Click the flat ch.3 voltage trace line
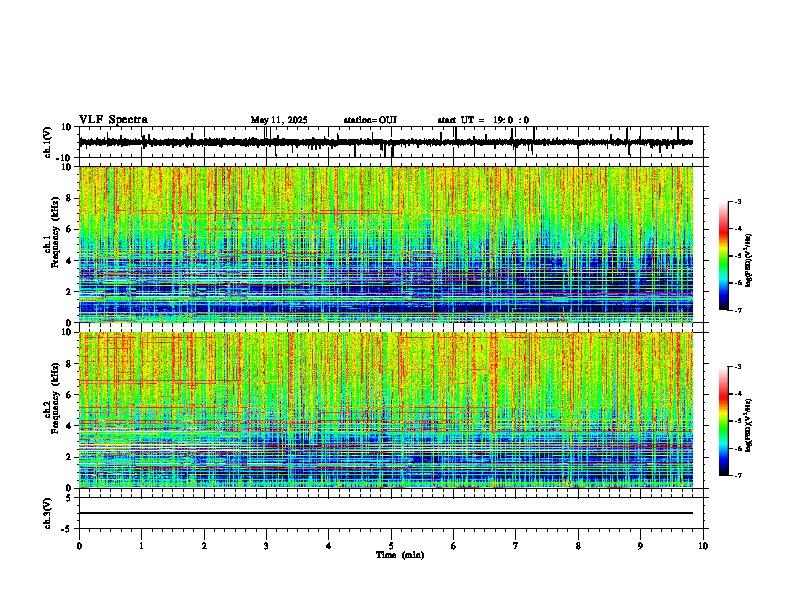Viewport: 792px width, 612px height. pyautogui.click(x=385, y=513)
